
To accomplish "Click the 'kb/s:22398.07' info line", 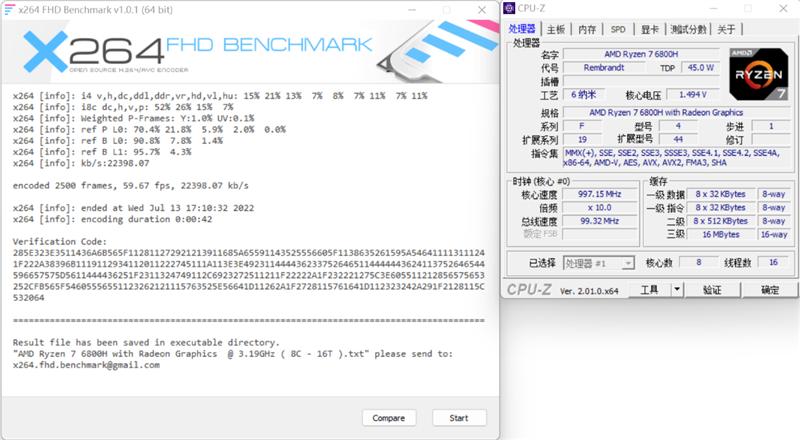I will (81, 163).
